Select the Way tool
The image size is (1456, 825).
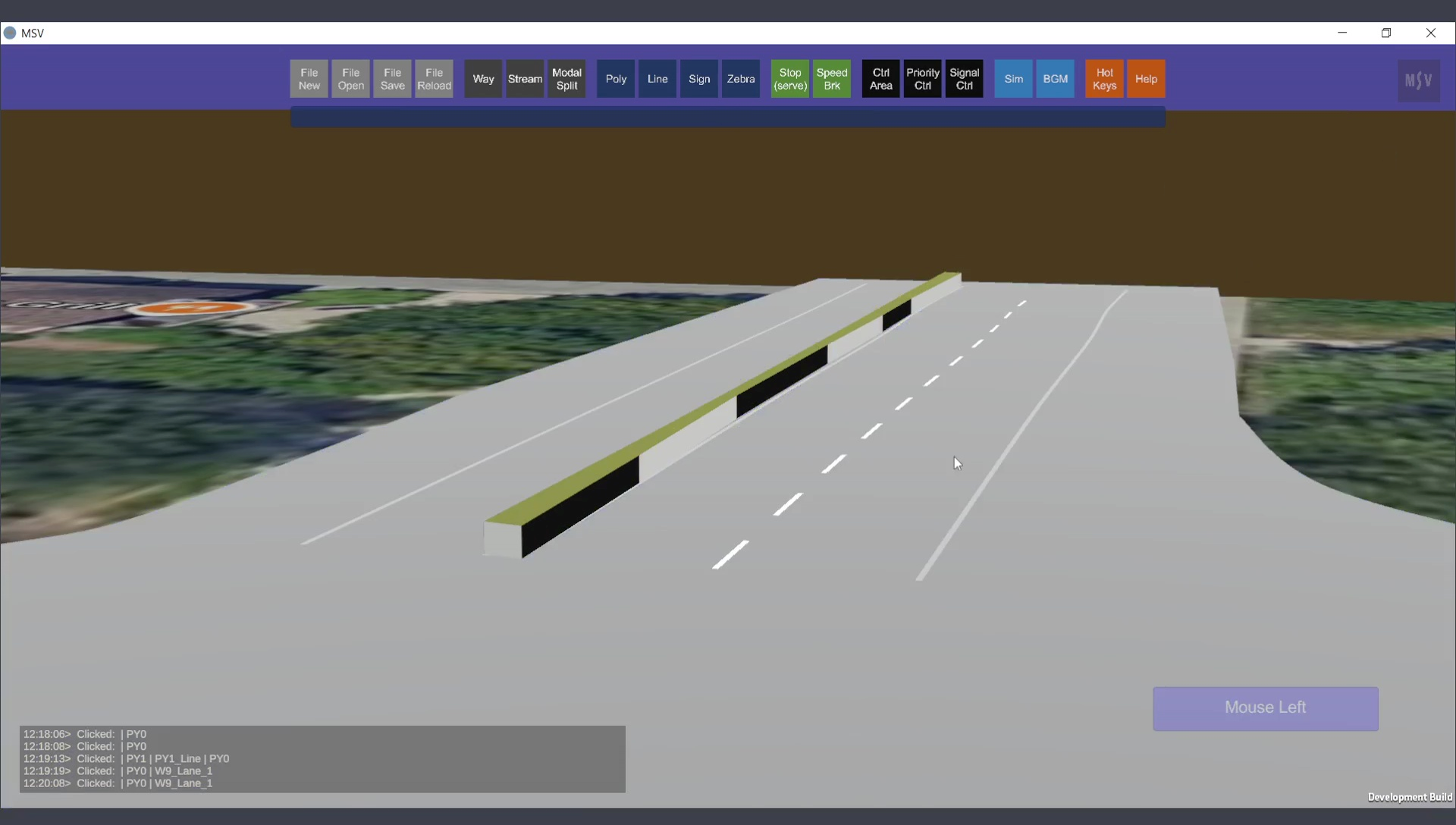point(483,79)
